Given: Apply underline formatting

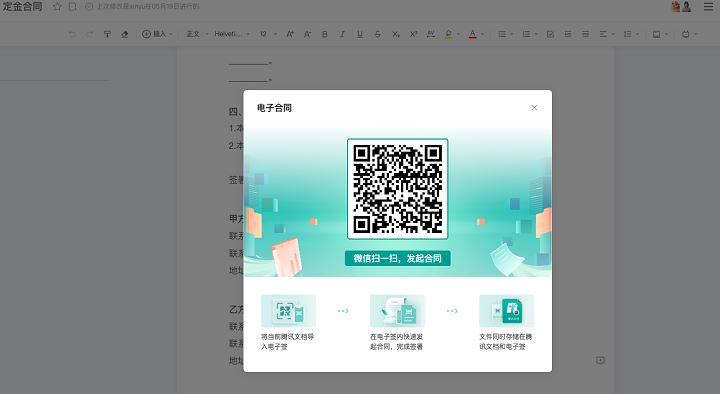Looking at the screenshot, I should click(360, 34).
